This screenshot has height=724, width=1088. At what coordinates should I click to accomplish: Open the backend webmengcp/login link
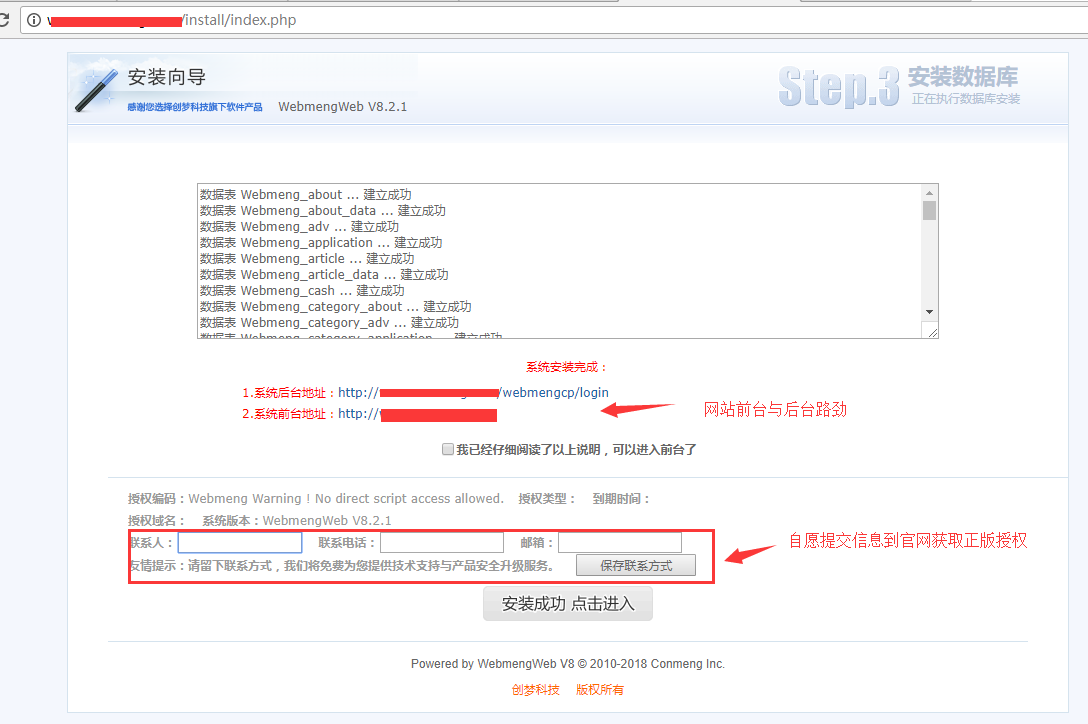473,393
